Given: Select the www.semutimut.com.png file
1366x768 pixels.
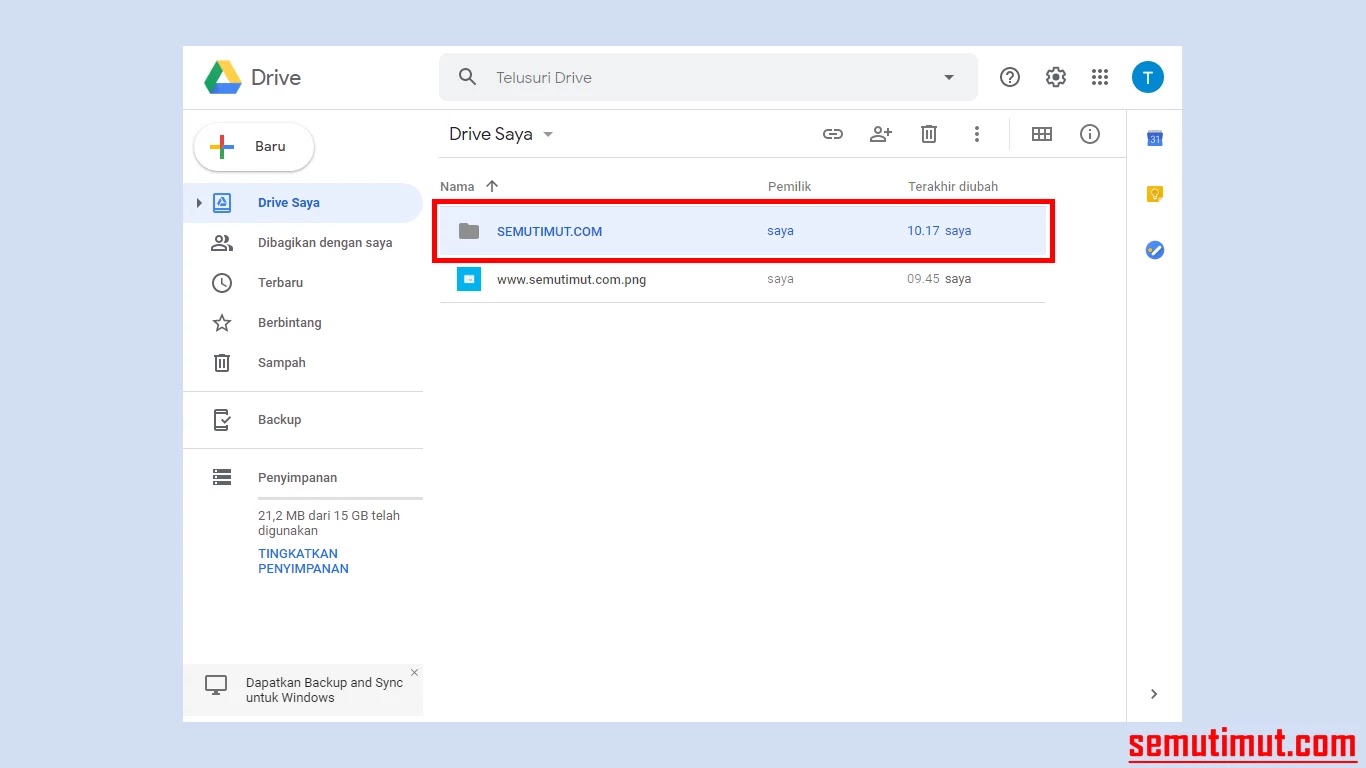Looking at the screenshot, I should pos(743,279).
